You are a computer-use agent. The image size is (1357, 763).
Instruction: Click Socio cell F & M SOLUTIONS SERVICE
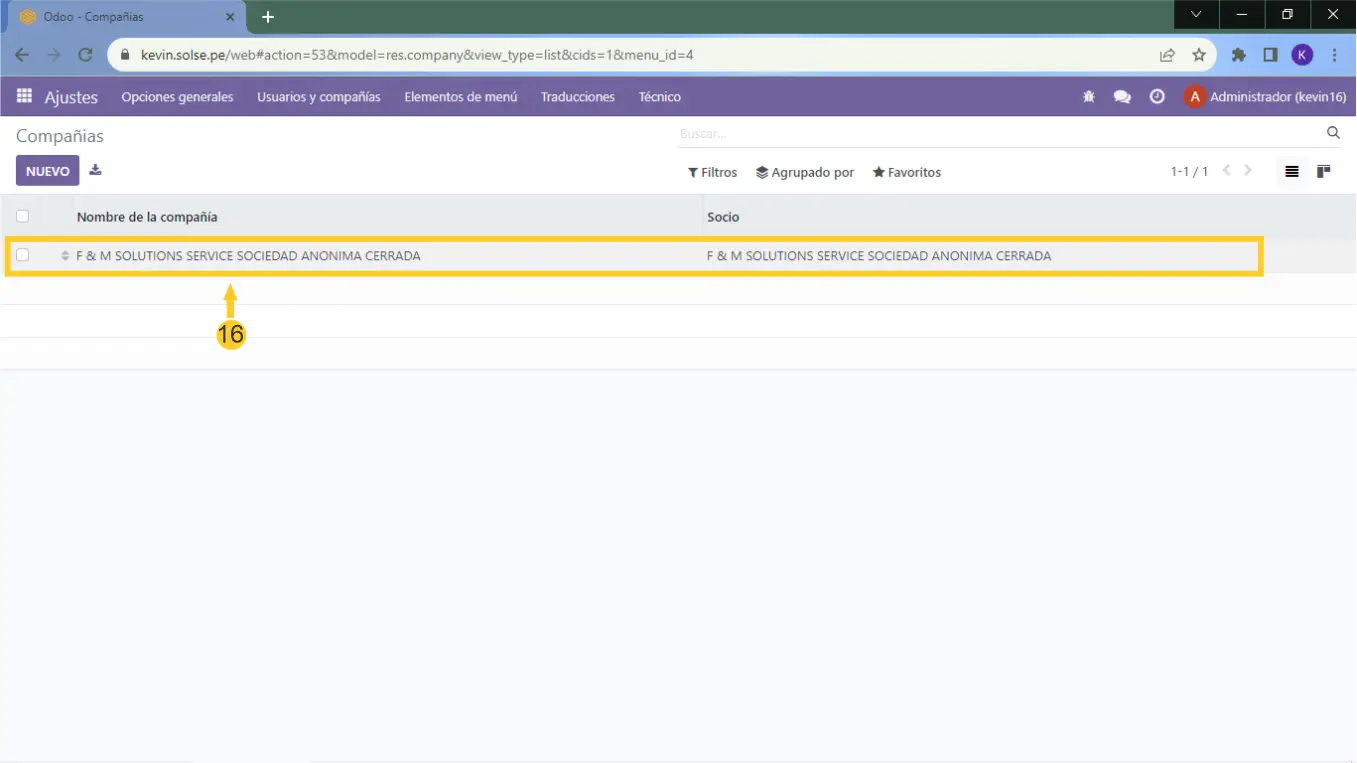[879, 256]
